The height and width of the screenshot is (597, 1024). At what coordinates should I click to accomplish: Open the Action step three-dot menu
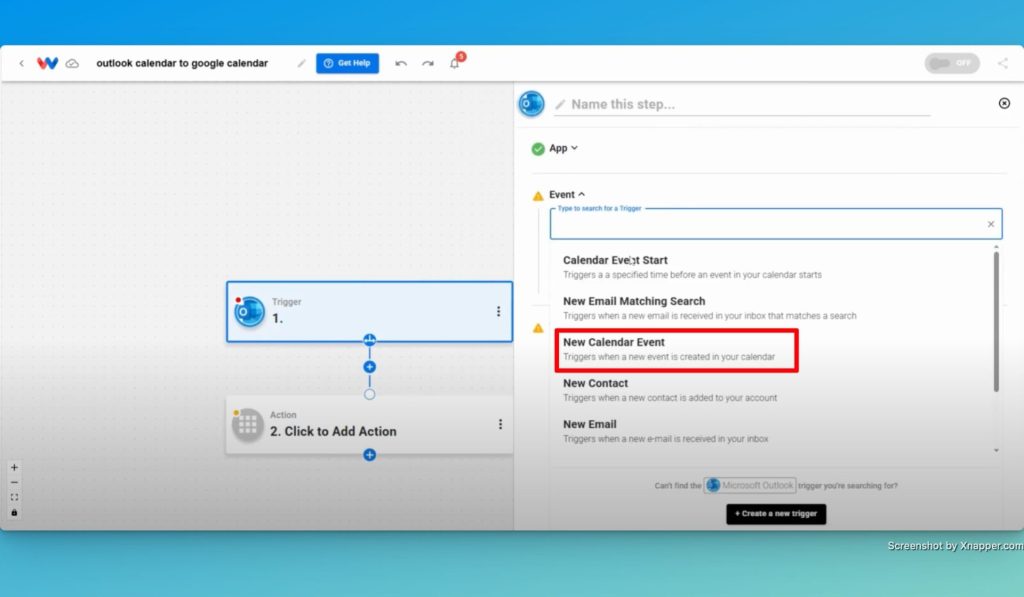(500, 425)
